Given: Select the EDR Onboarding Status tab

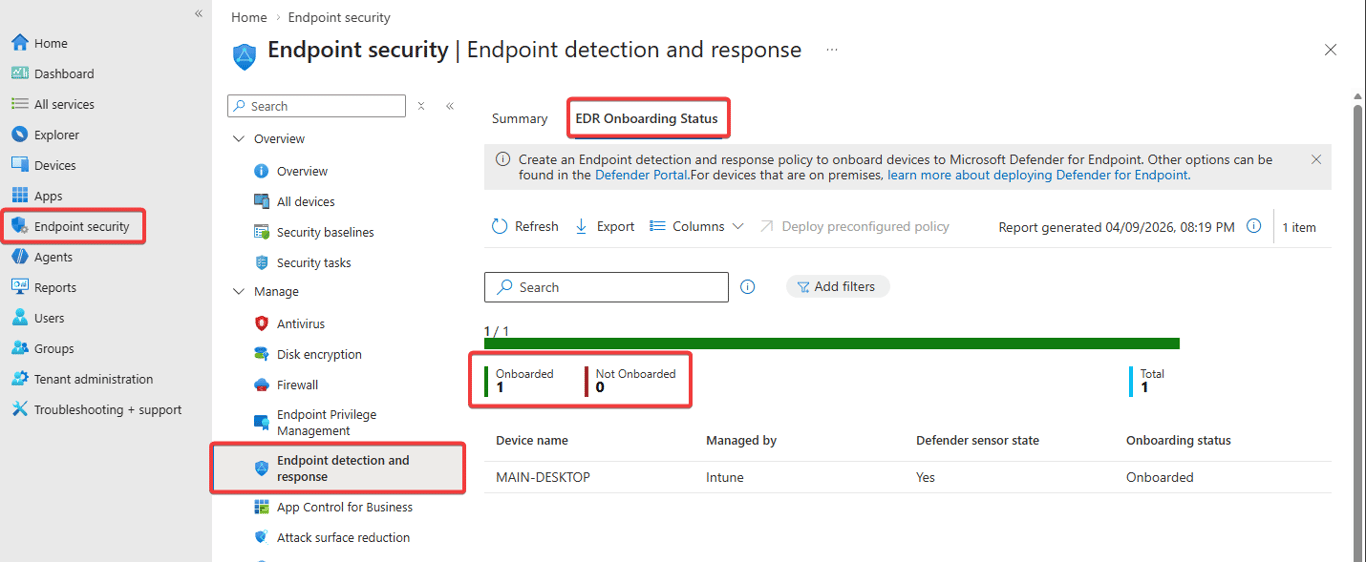Looking at the screenshot, I should pyautogui.click(x=647, y=118).
